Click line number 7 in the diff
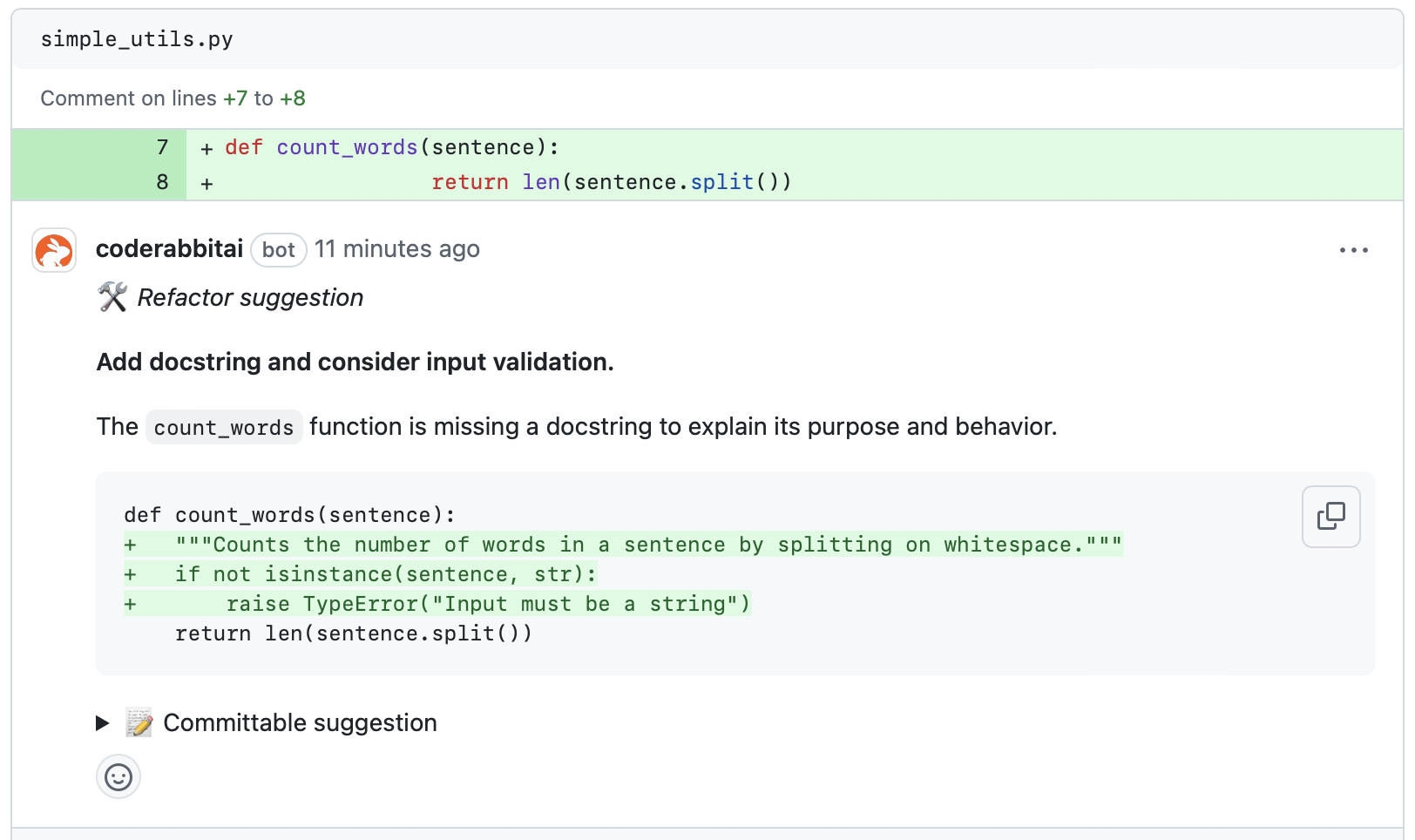This screenshot has height=840, width=1415. (x=162, y=147)
